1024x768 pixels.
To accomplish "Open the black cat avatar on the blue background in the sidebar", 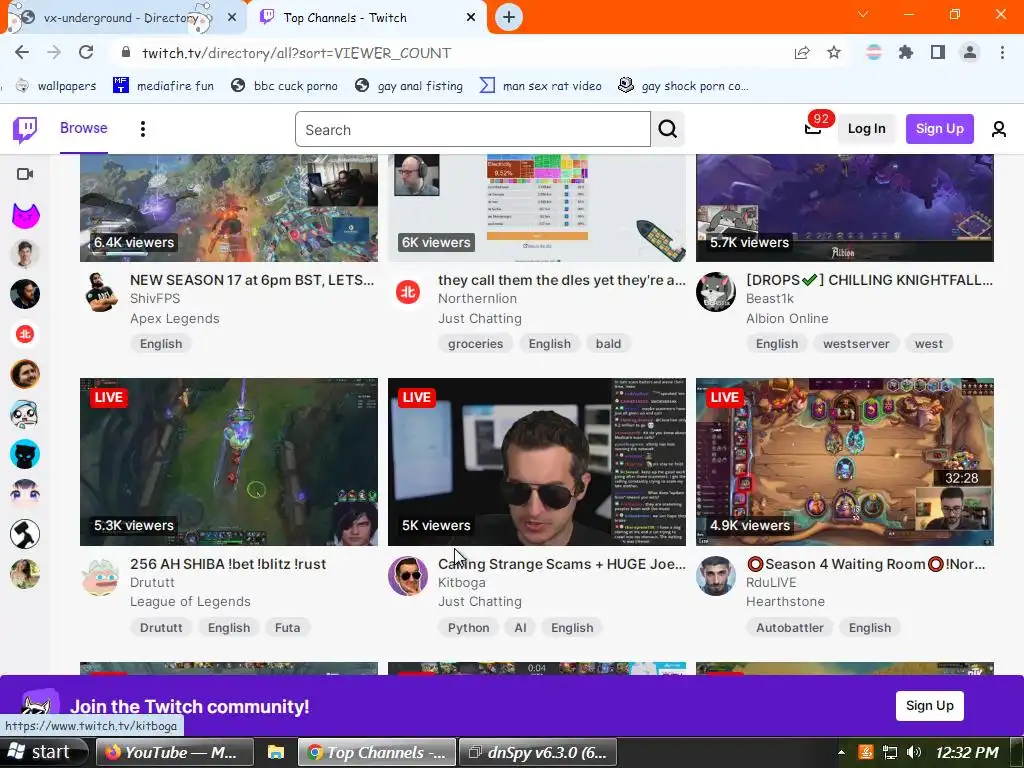I will click(25, 455).
